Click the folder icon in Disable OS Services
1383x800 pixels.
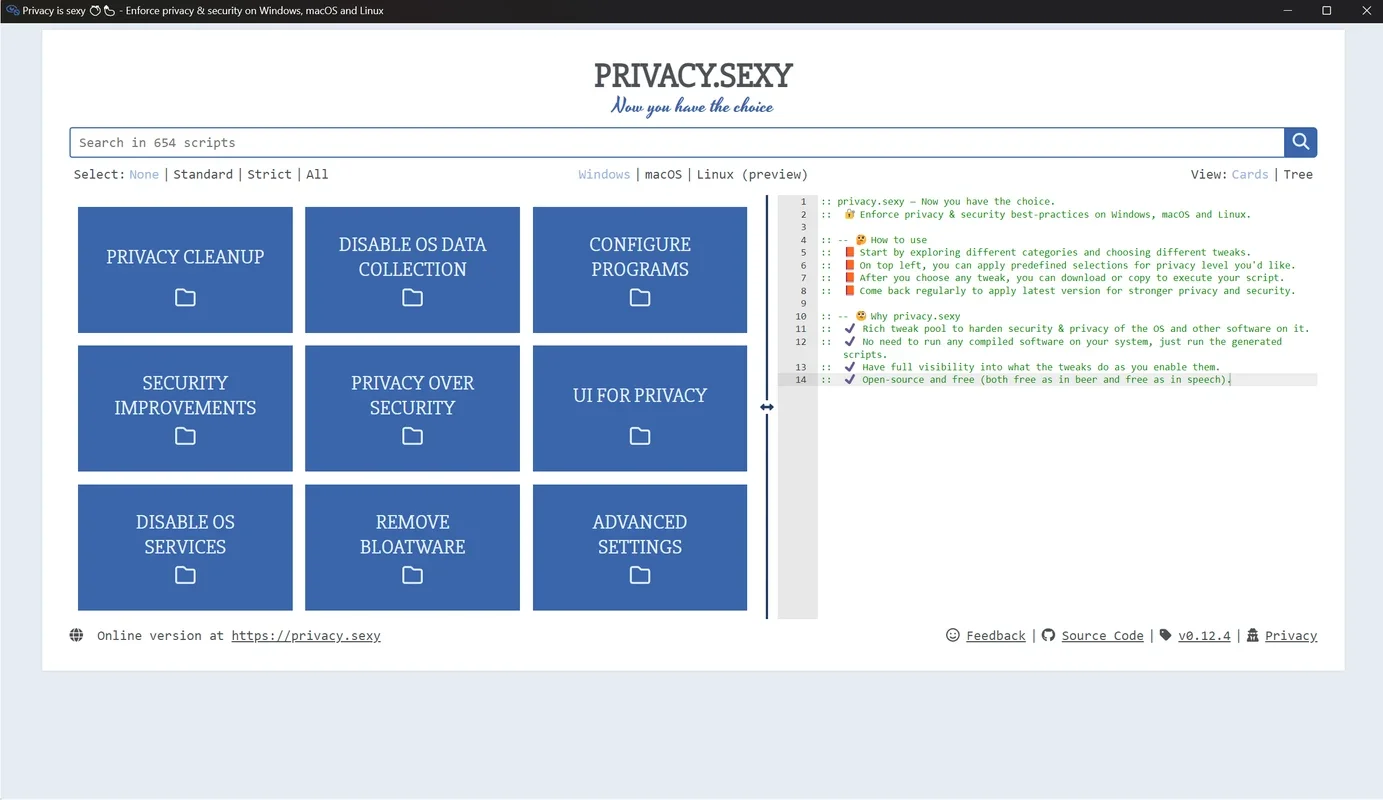[185, 575]
